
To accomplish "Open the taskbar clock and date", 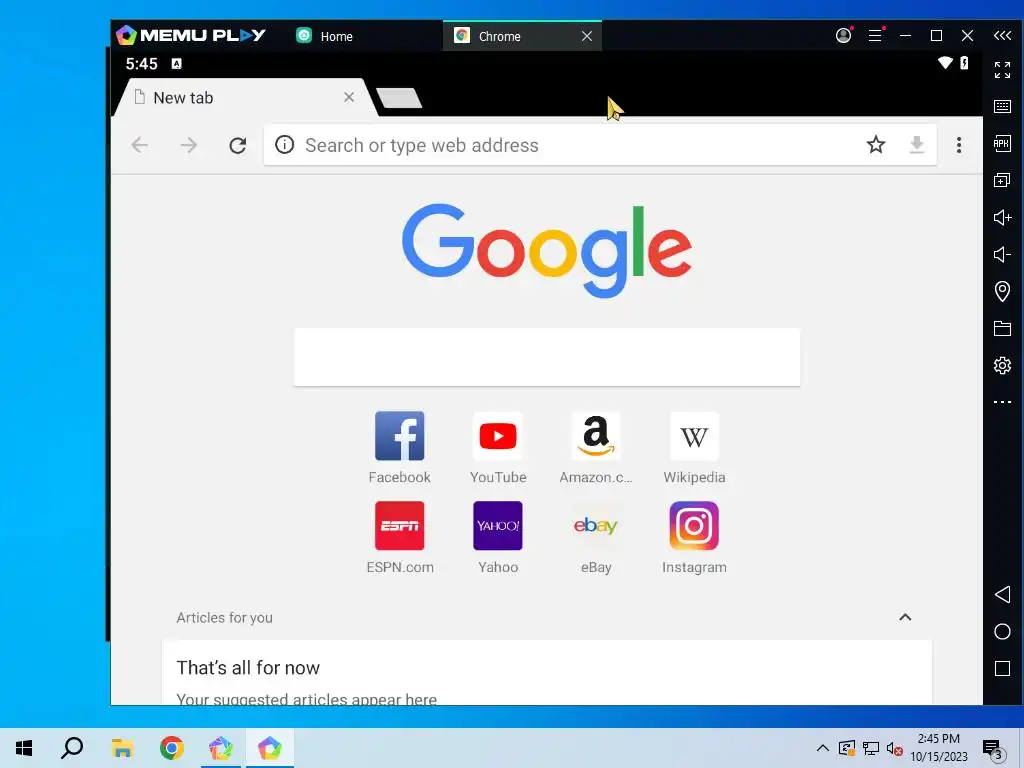I will click(938, 748).
